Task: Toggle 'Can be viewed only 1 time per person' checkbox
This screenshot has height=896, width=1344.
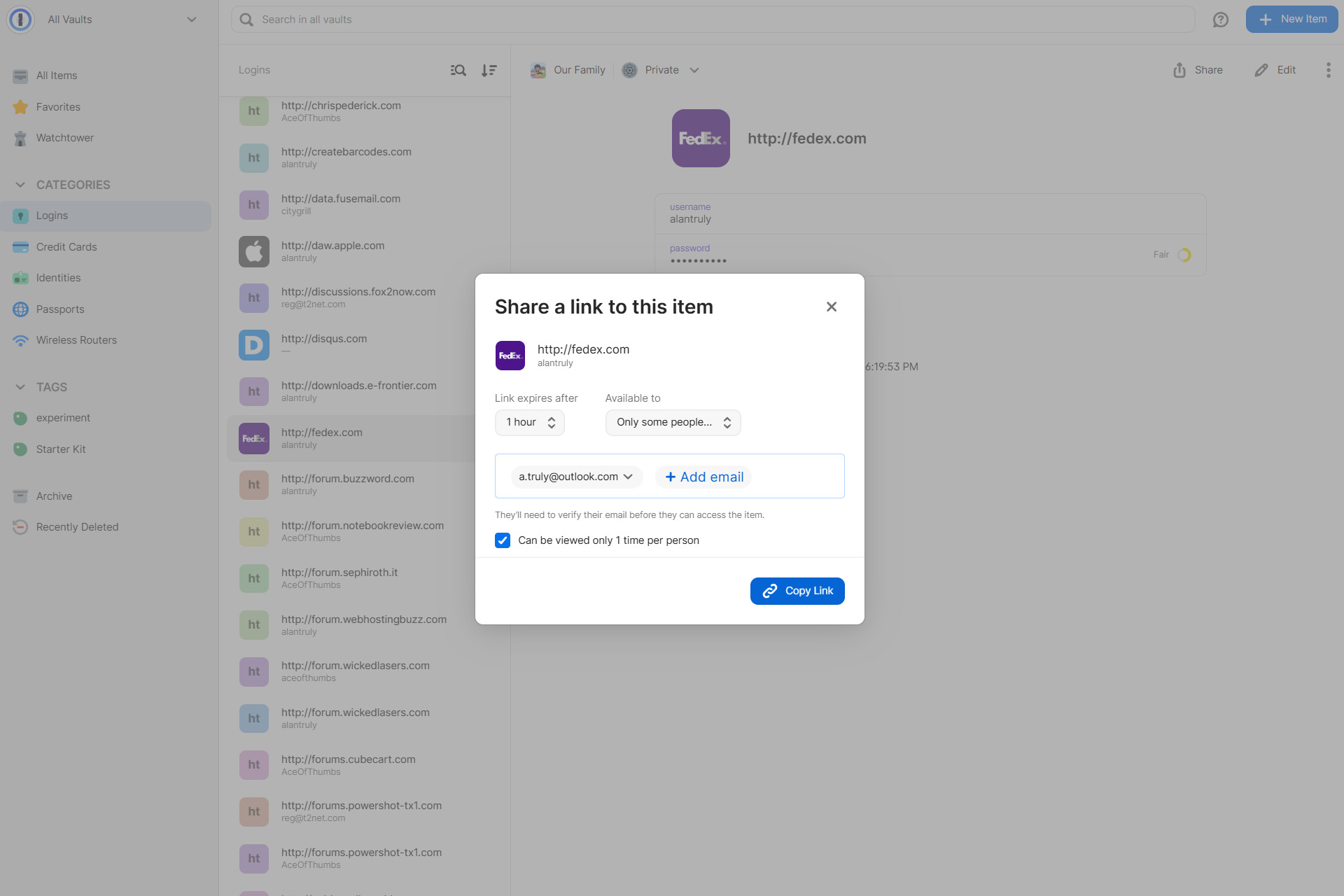Action: coord(503,540)
